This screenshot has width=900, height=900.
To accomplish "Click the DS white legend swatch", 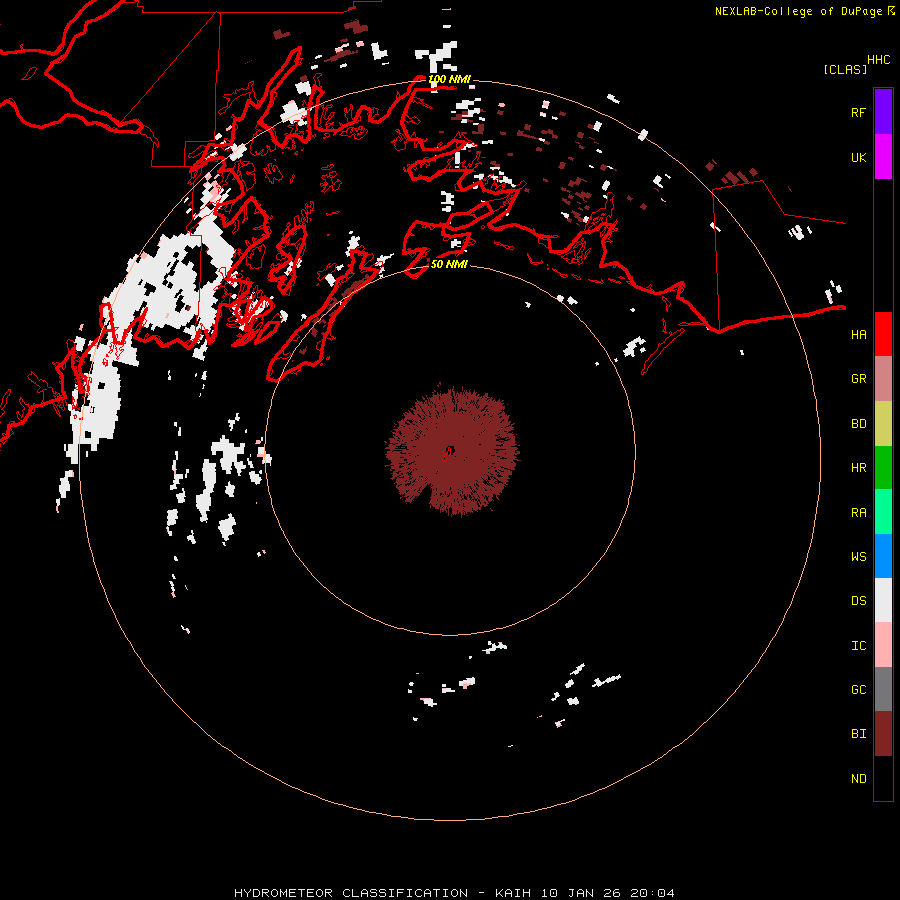I will [883, 600].
